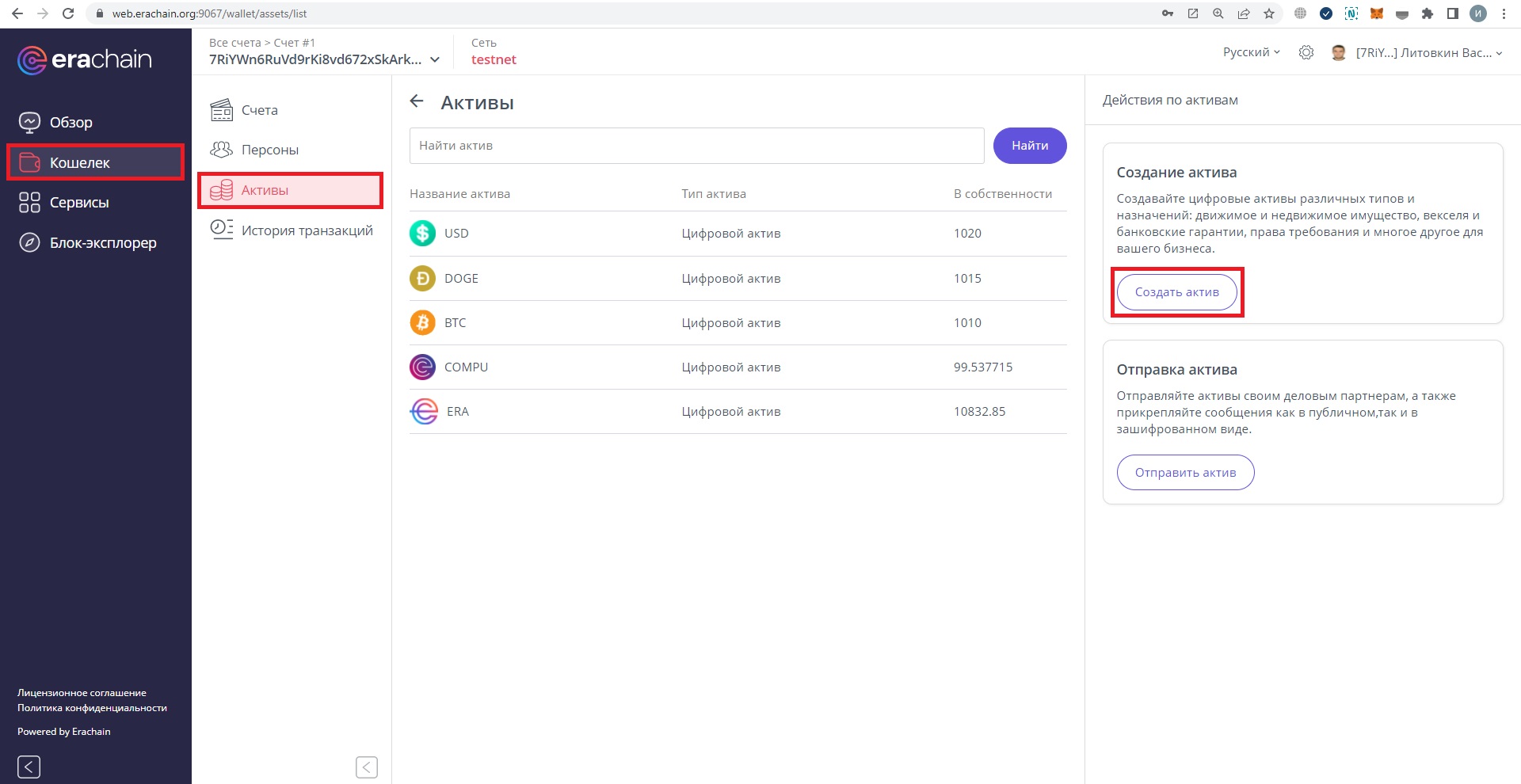Click the COMPU asset icon
The height and width of the screenshot is (784, 1521).
pyautogui.click(x=422, y=367)
